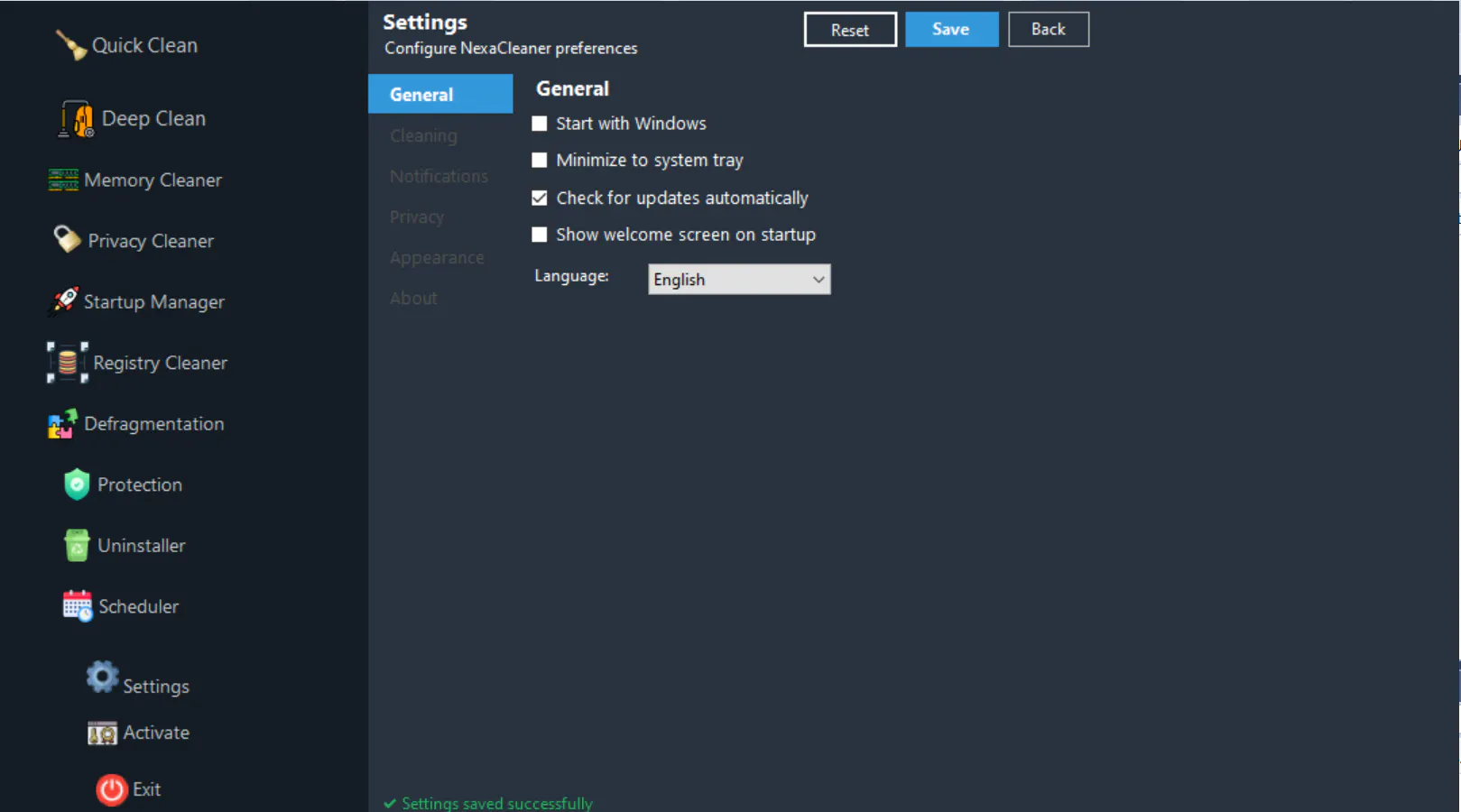Viewport: 1461px width, 812px height.
Task: Click the 'Configure NexaCleaner preferences' subtitle
Action: click(511, 49)
